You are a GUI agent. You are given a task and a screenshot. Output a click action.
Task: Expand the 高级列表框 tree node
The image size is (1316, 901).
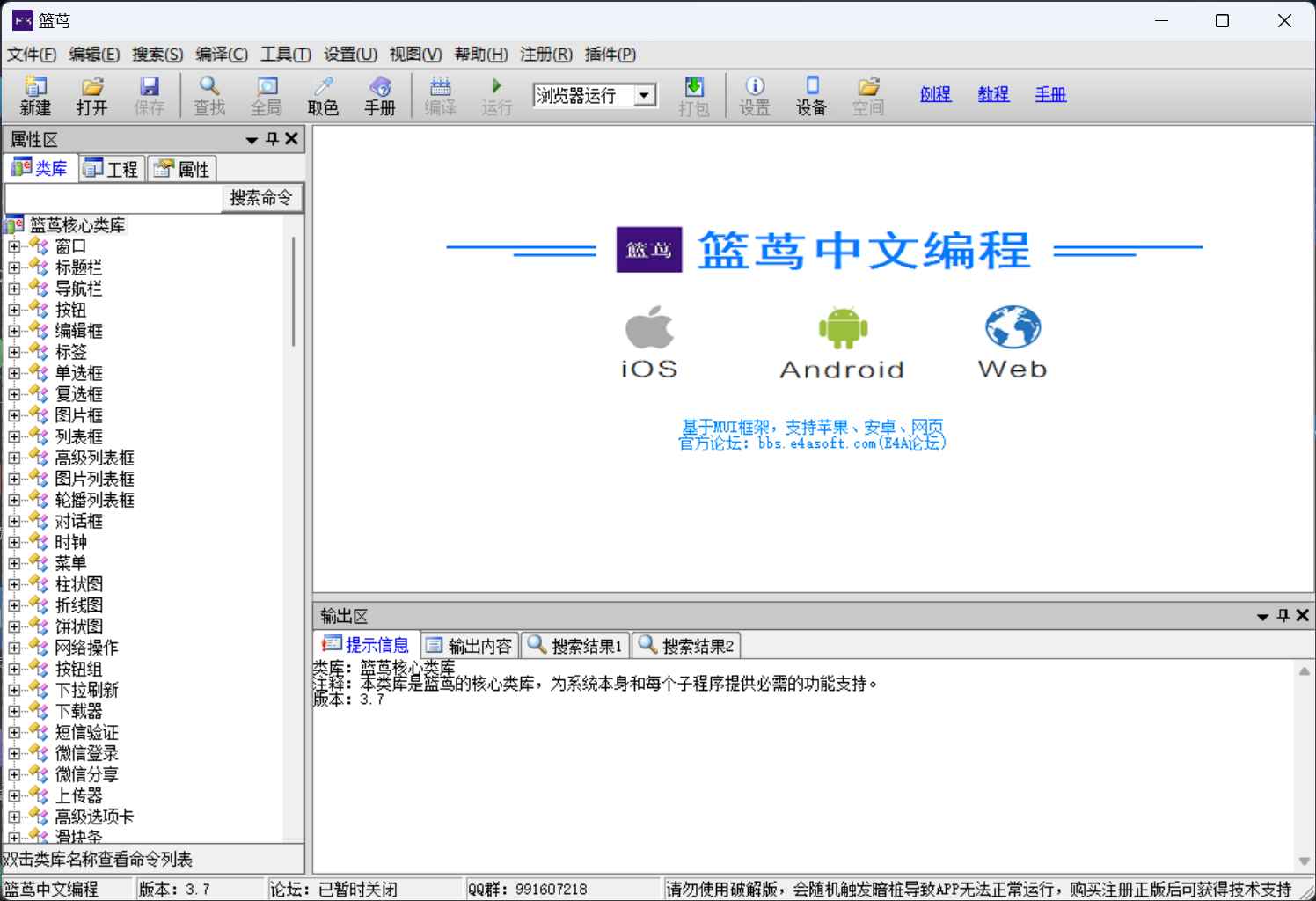click(x=14, y=458)
